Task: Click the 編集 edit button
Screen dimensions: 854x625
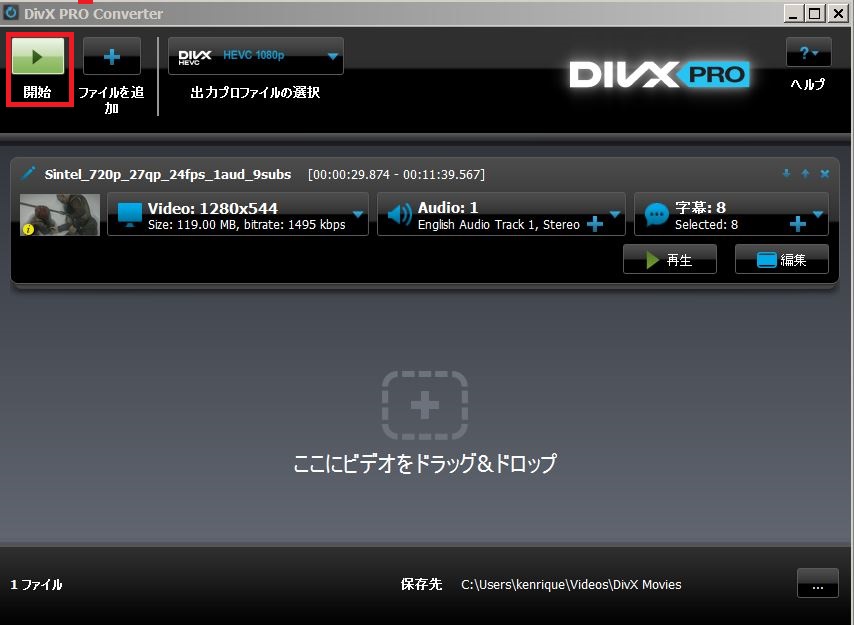Action: pos(782,260)
